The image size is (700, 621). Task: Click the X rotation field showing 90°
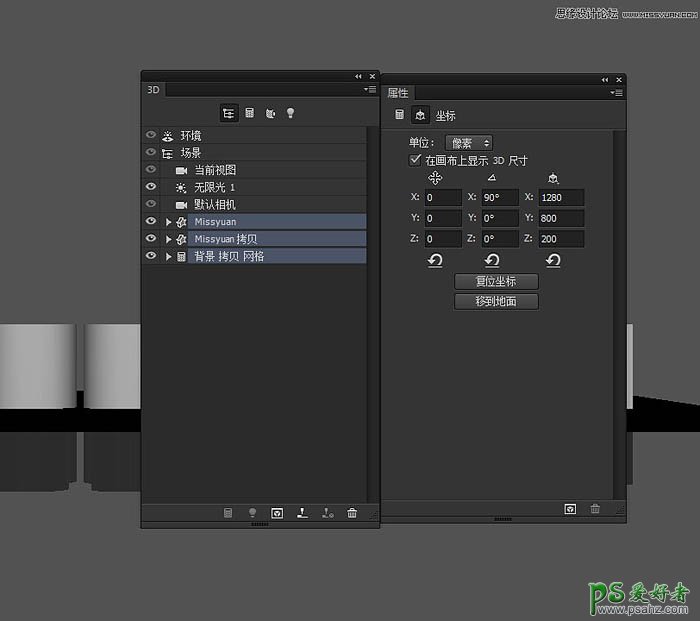point(500,198)
